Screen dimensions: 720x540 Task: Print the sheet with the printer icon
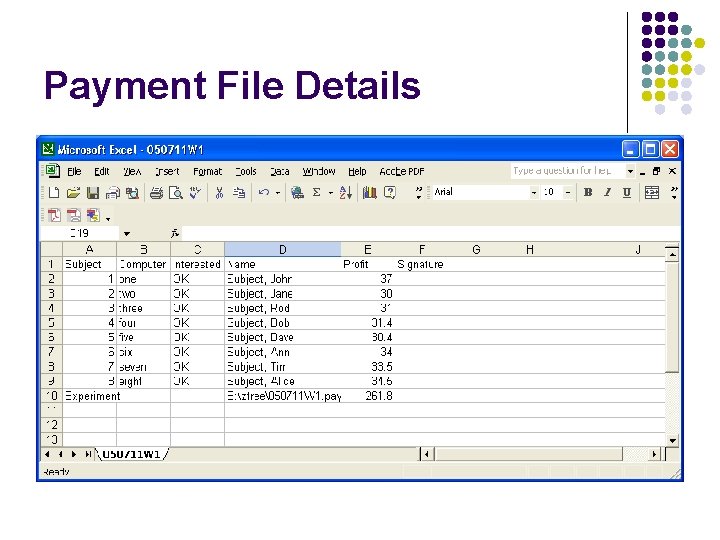click(156, 193)
